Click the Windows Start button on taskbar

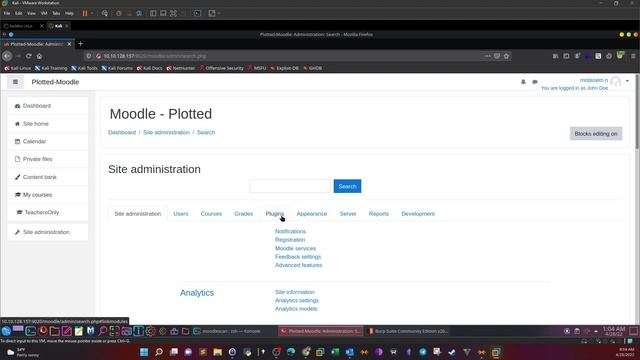[x=144, y=352]
